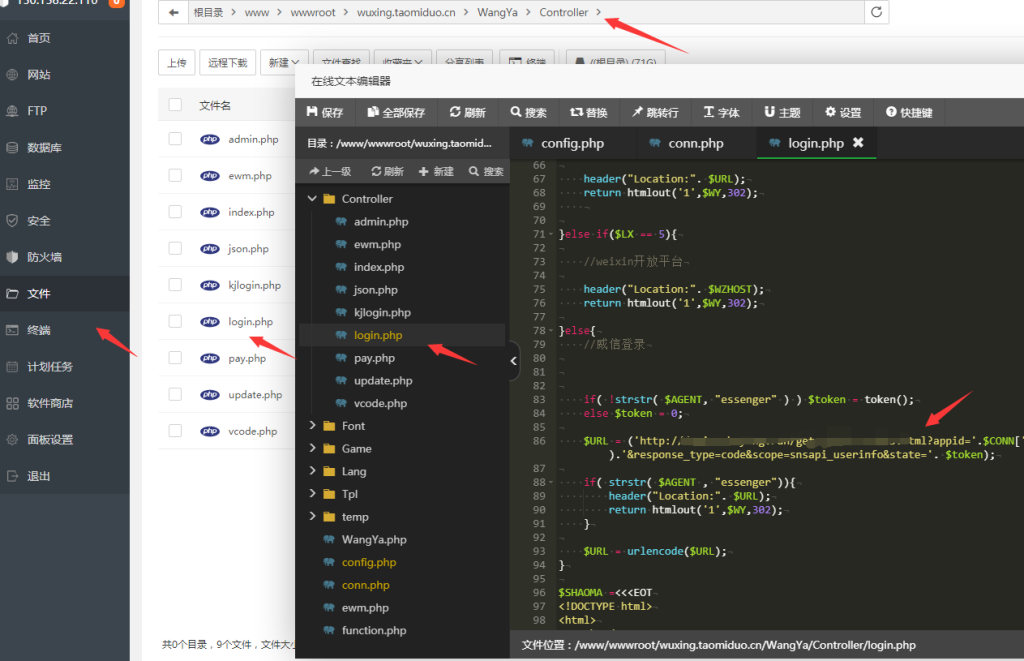
Task: Toggle the select-all checkbox in file header
Action: tap(175, 105)
